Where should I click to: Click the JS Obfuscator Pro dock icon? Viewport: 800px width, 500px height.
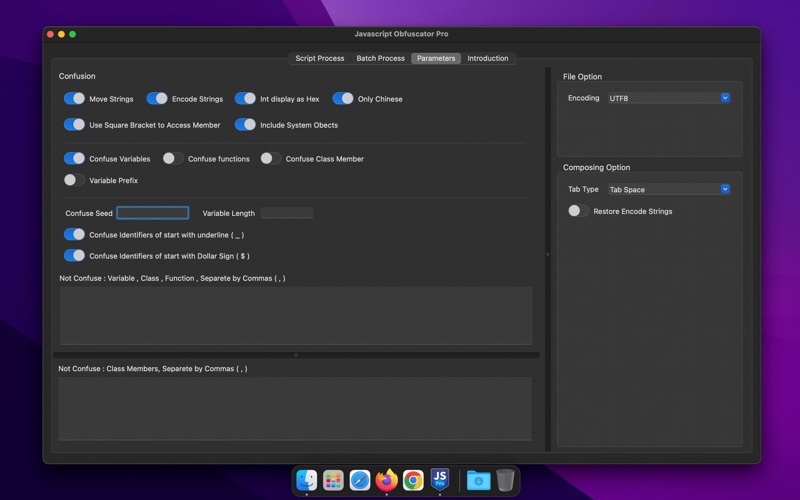pos(440,481)
